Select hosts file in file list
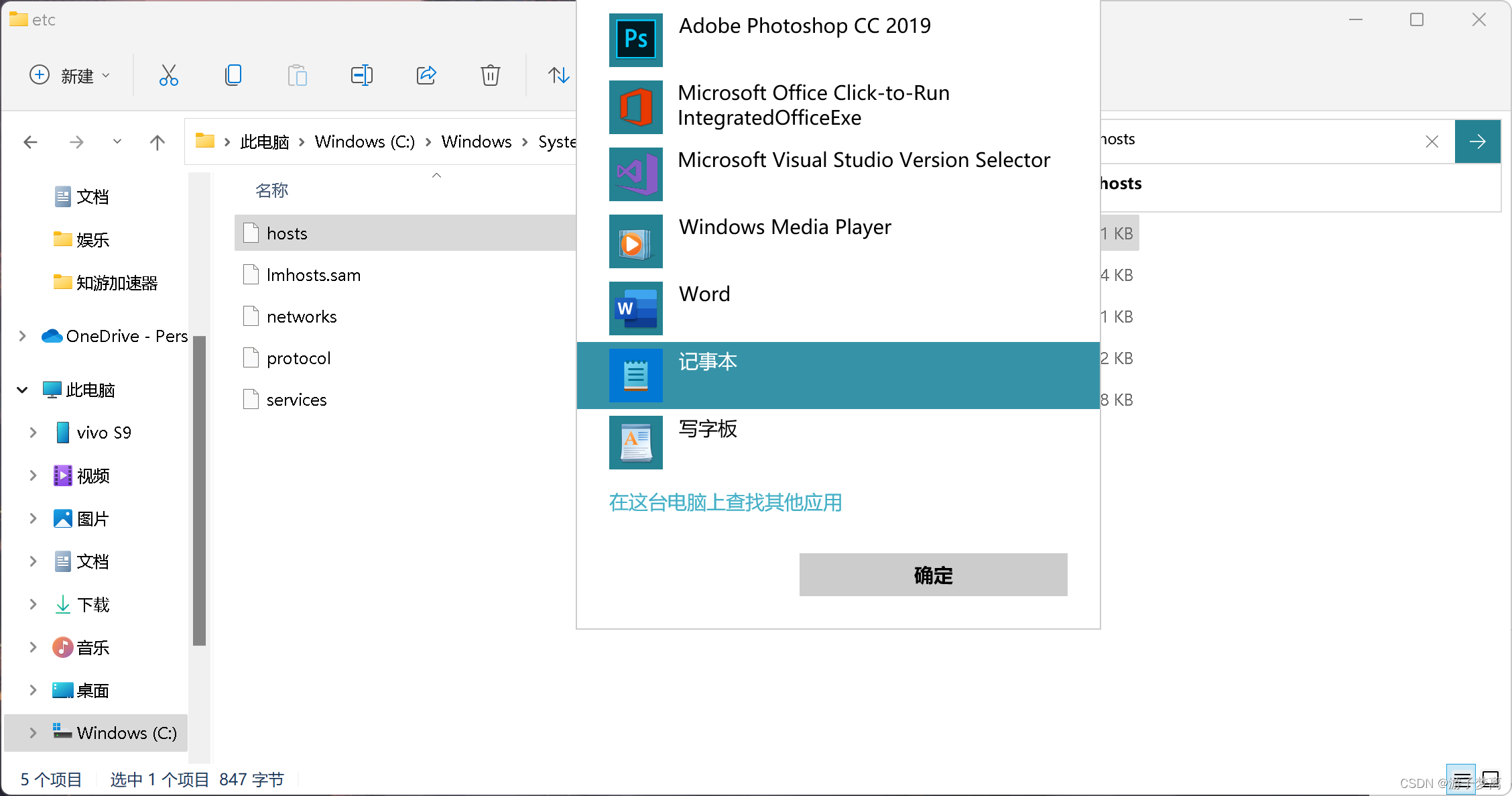 pos(287,233)
